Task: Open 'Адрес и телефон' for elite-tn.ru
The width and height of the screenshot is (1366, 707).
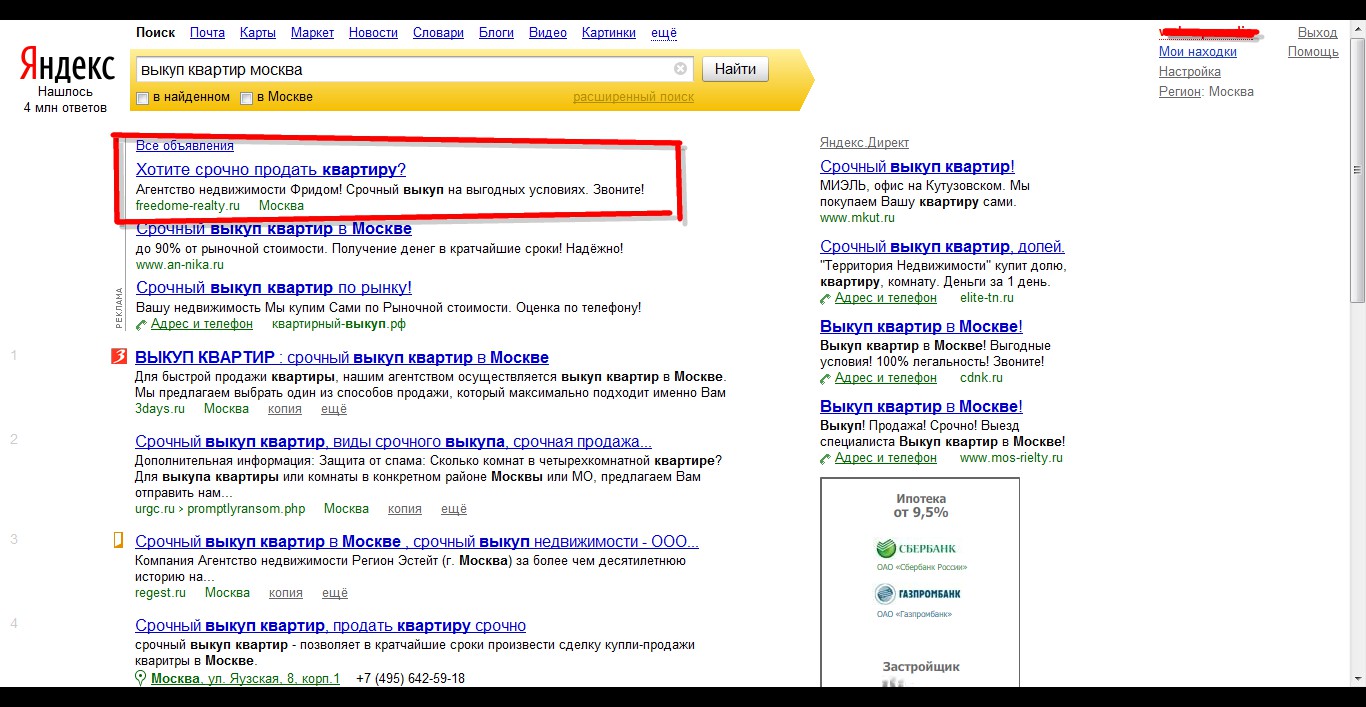Action: pyautogui.click(x=886, y=298)
